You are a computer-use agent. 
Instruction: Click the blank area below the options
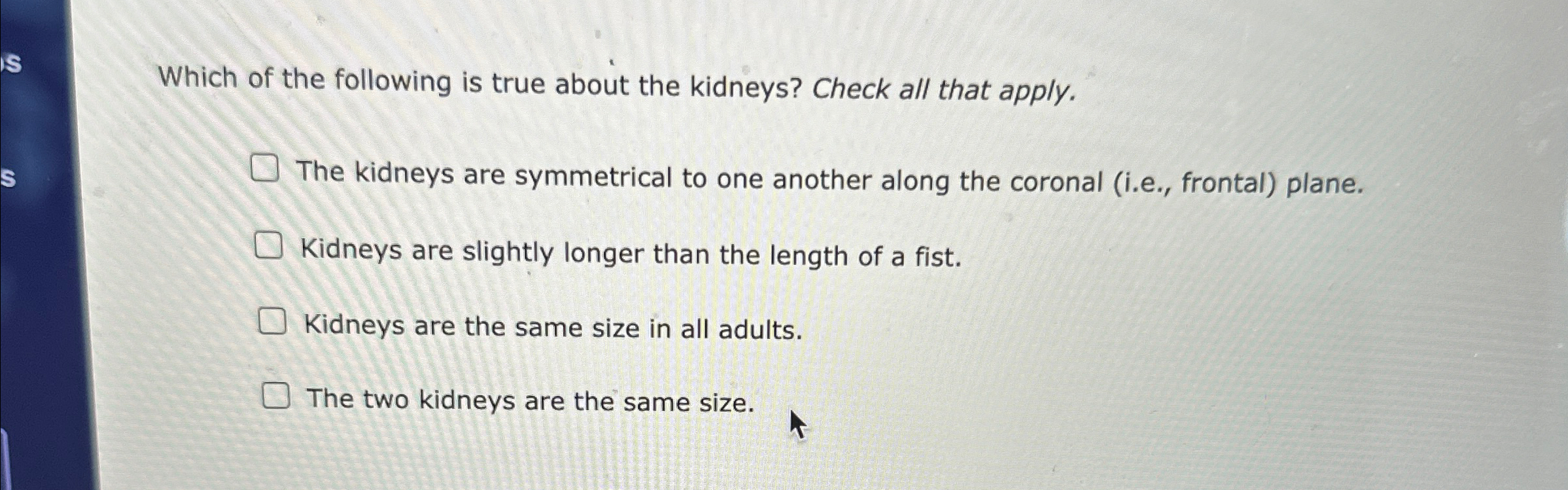pyautogui.click(x=785, y=464)
